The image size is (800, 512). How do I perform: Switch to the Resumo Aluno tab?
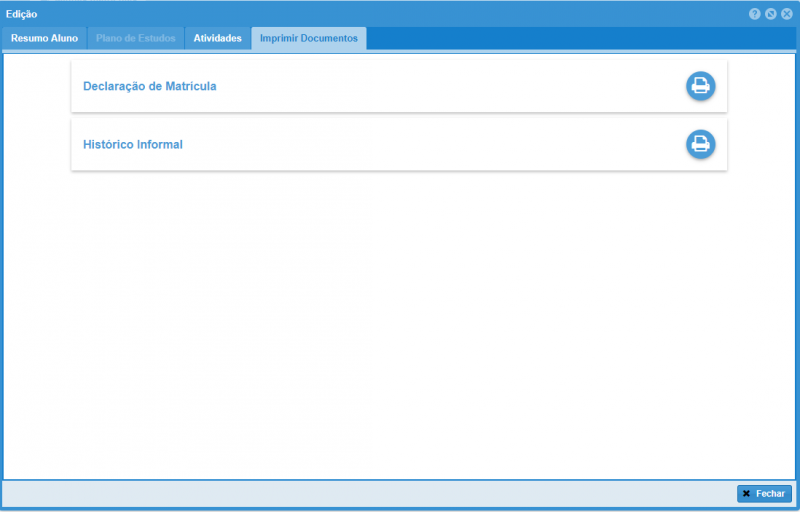44,38
